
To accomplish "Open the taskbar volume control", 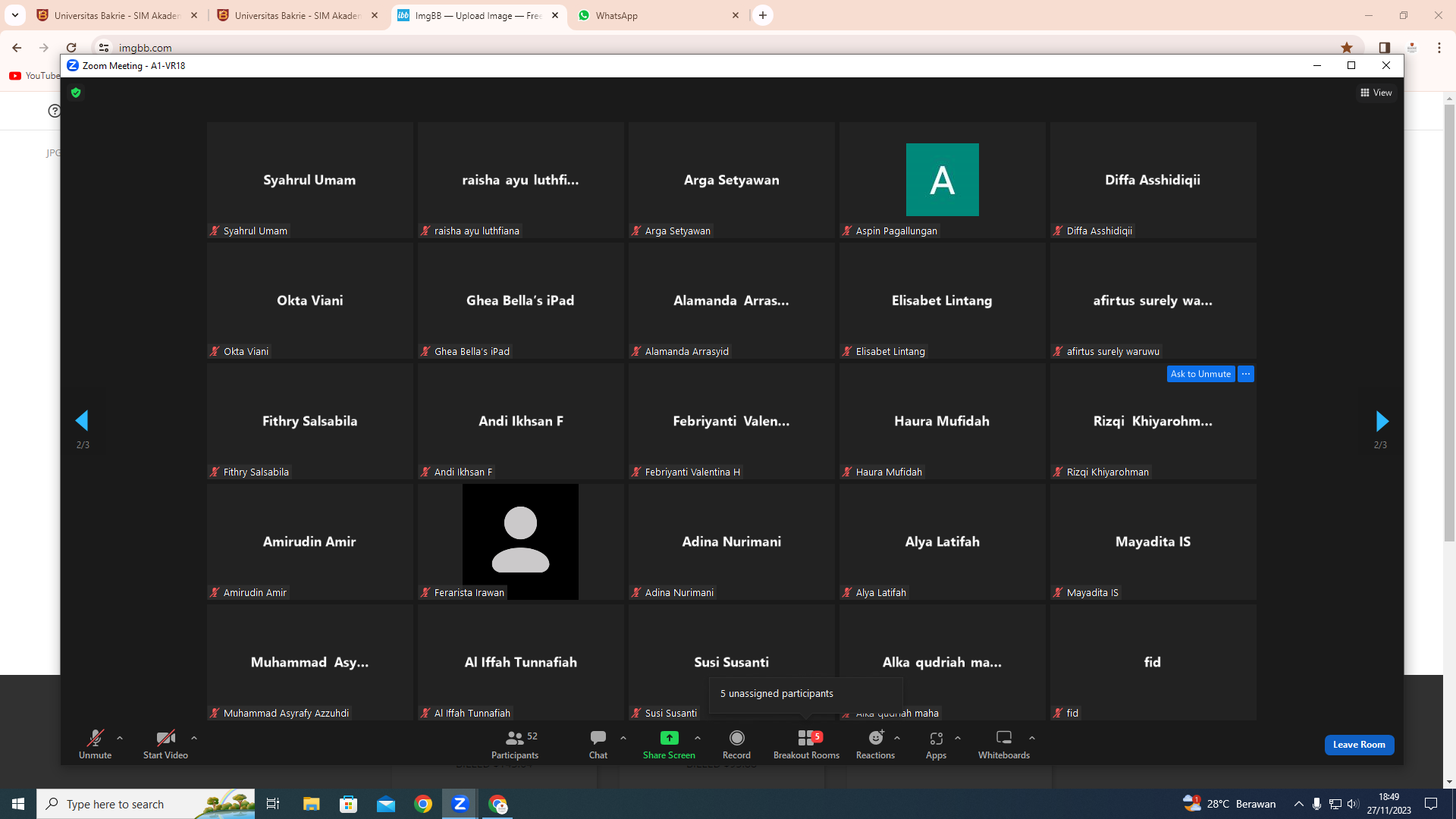I will [x=1354, y=804].
